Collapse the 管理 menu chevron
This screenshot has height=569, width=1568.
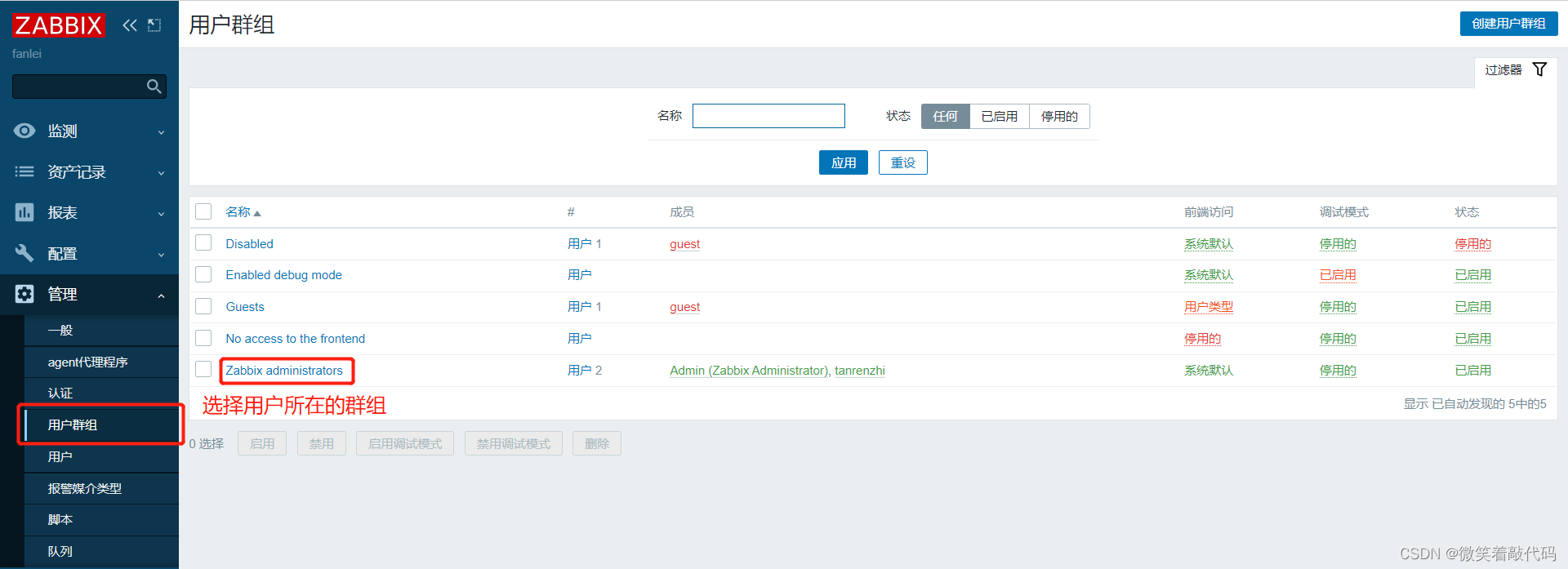click(x=161, y=296)
